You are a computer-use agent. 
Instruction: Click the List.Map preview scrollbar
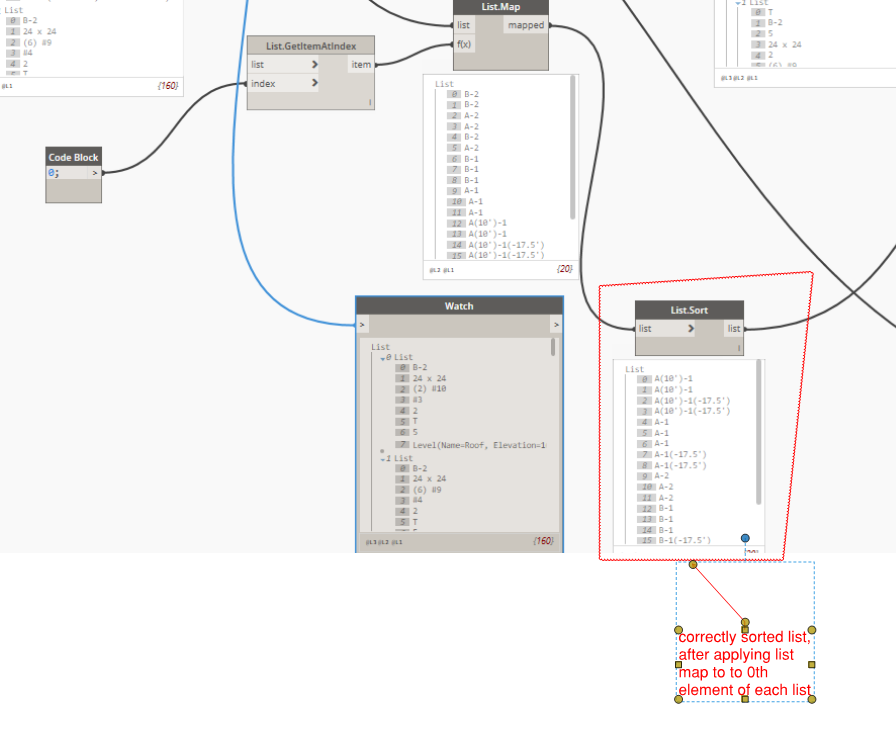pyautogui.click(x=573, y=147)
